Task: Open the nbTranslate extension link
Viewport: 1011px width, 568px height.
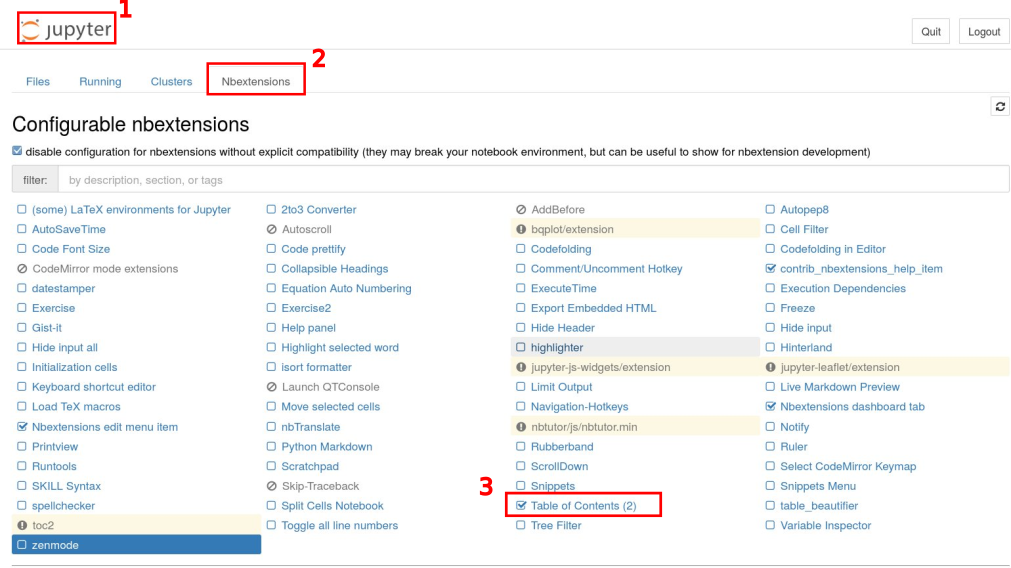Action: point(310,427)
